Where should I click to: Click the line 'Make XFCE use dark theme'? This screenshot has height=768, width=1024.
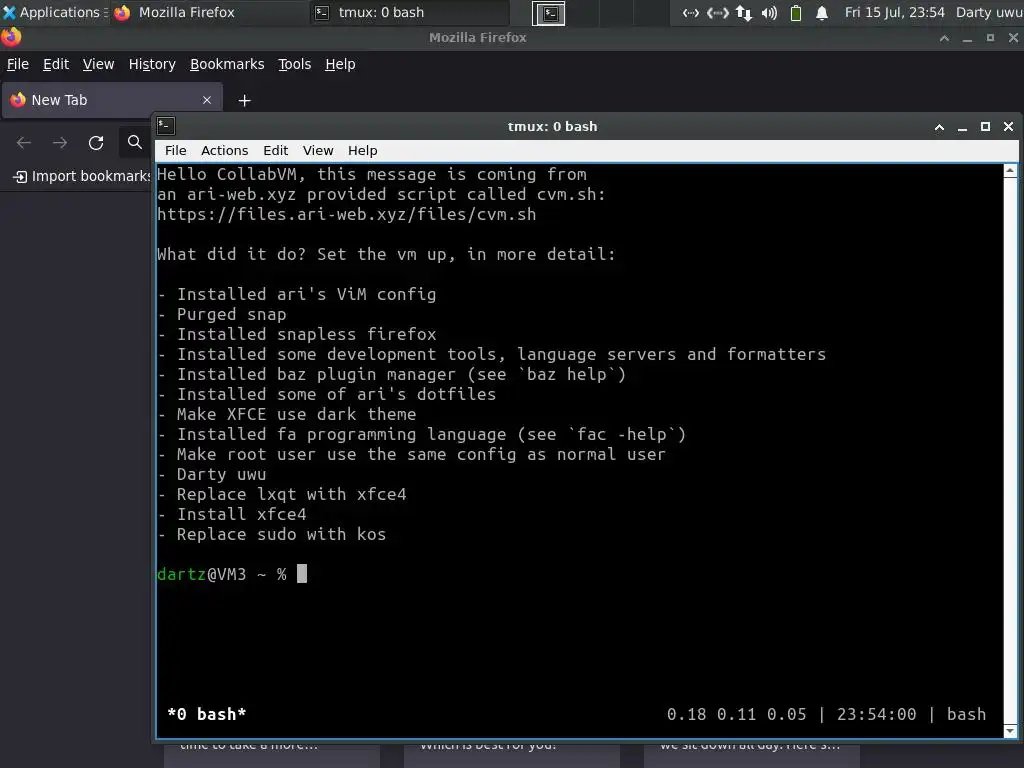287,414
